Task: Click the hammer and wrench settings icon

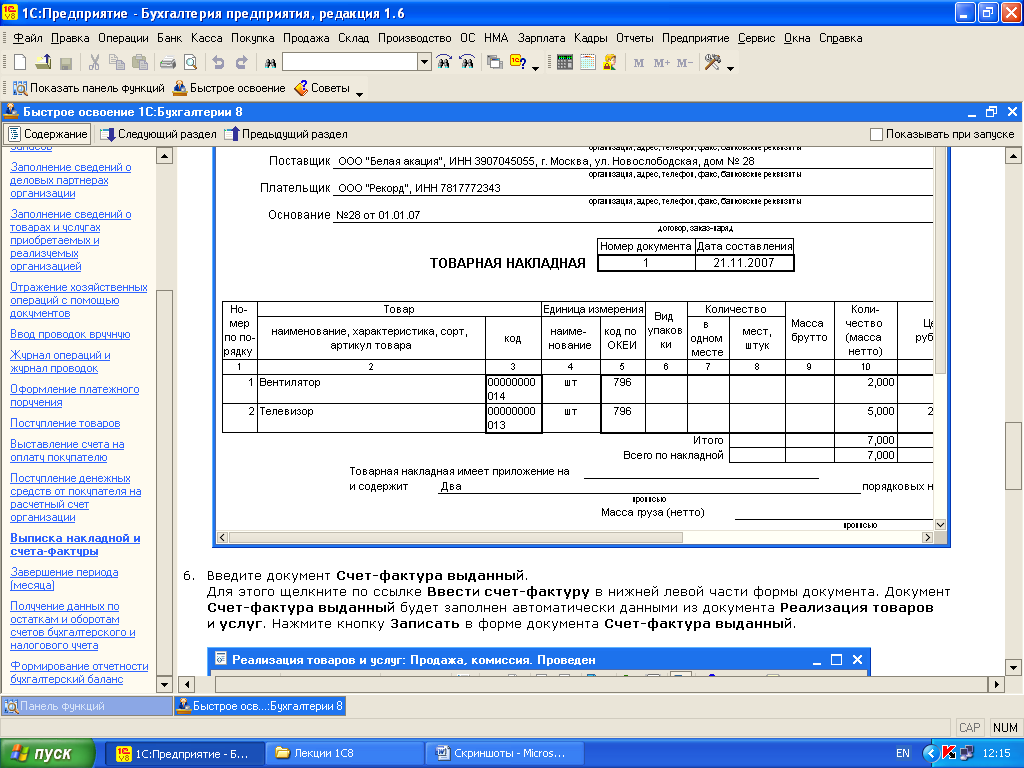Action: point(712,63)
